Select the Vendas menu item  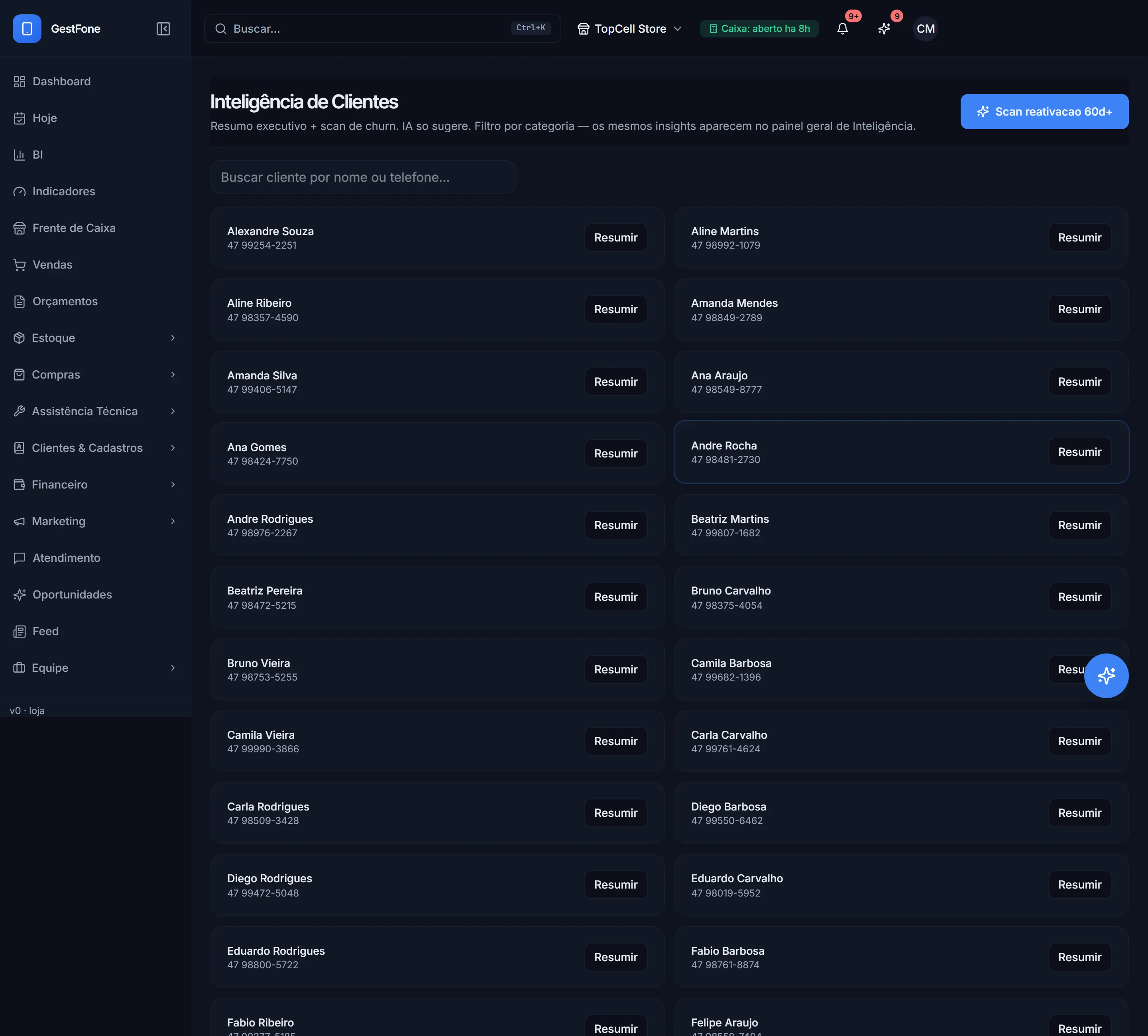95,265
